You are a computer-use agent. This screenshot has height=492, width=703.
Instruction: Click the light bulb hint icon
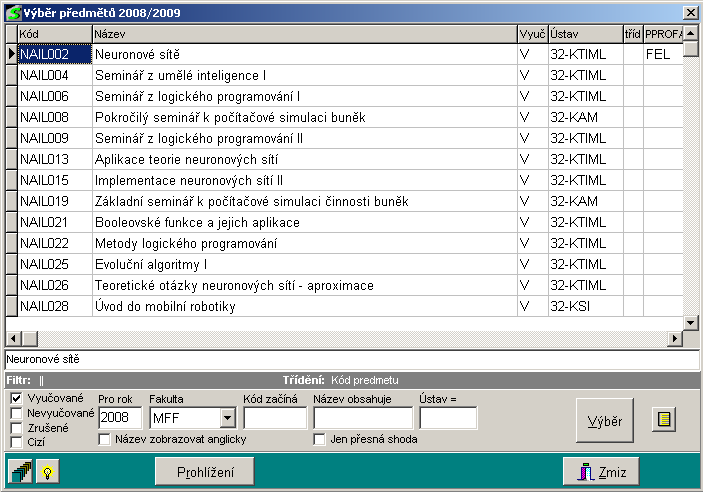(45, 471)
